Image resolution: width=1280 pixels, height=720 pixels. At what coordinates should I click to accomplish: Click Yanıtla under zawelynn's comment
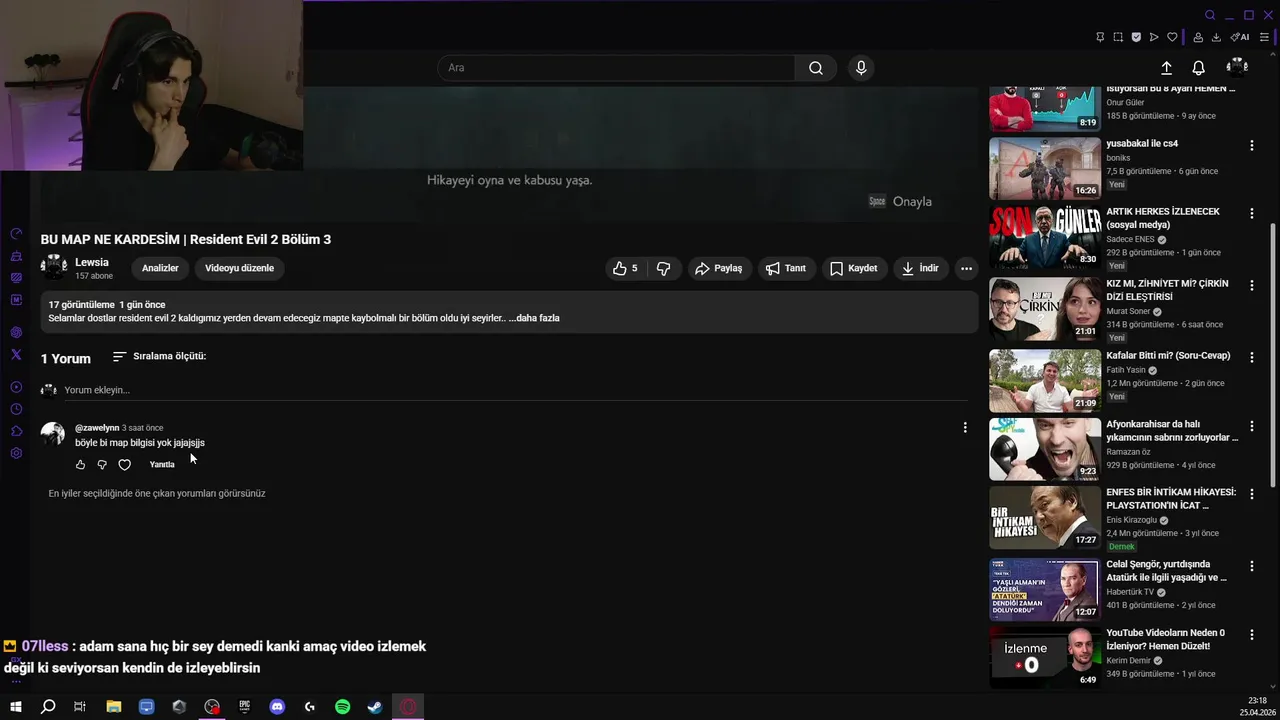point(162,464)
